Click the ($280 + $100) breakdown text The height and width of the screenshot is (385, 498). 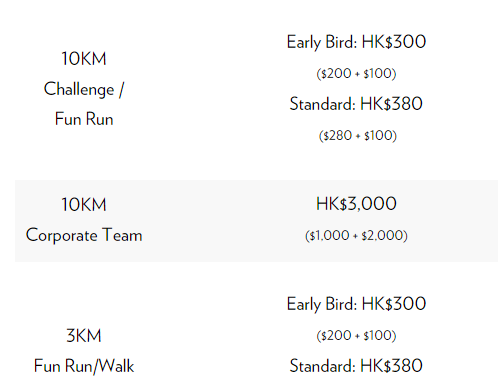point(358,135)
